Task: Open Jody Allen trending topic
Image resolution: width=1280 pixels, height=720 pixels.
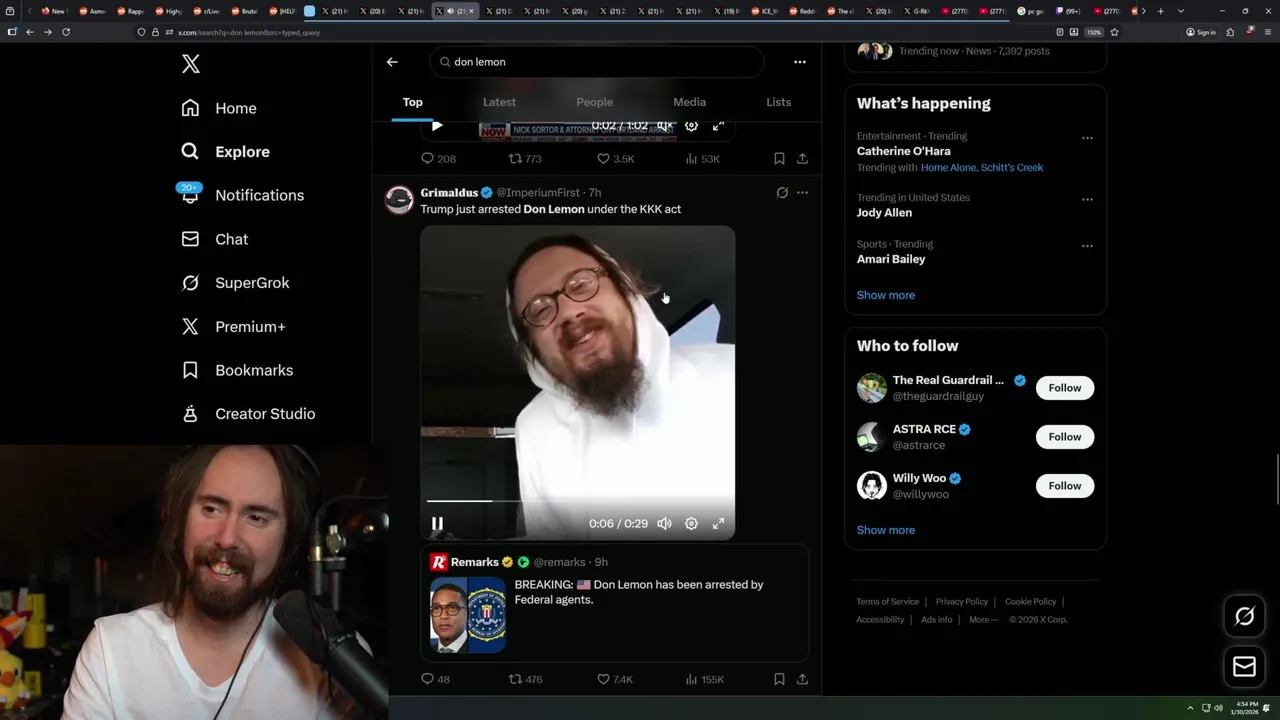Action: tap(884, 213)
